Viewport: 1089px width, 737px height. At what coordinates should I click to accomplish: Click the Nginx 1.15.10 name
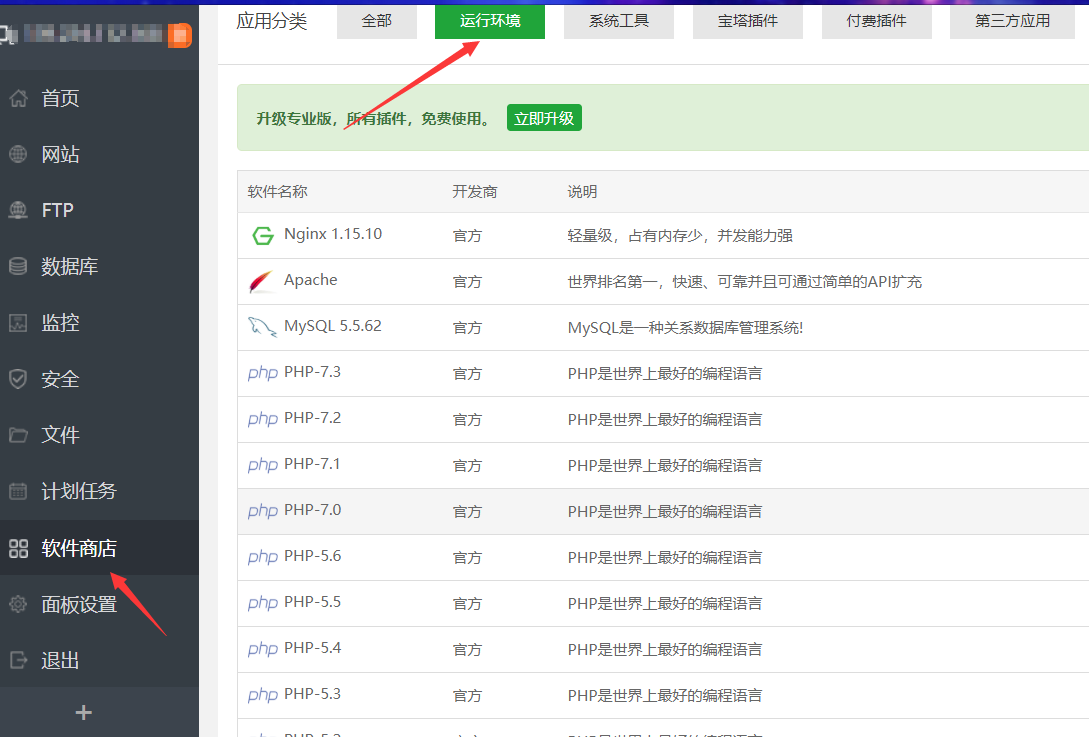[333, 234]
